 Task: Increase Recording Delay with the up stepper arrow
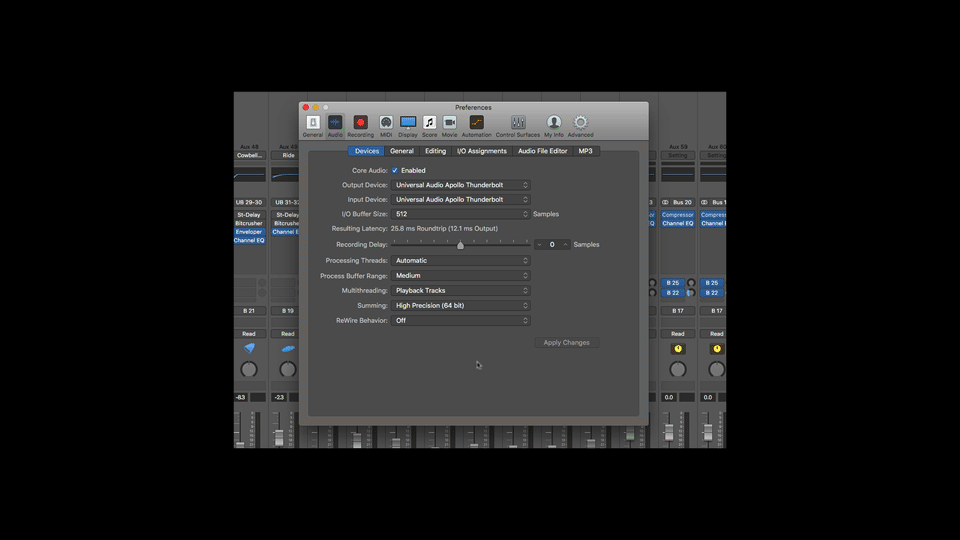(566, 245)
